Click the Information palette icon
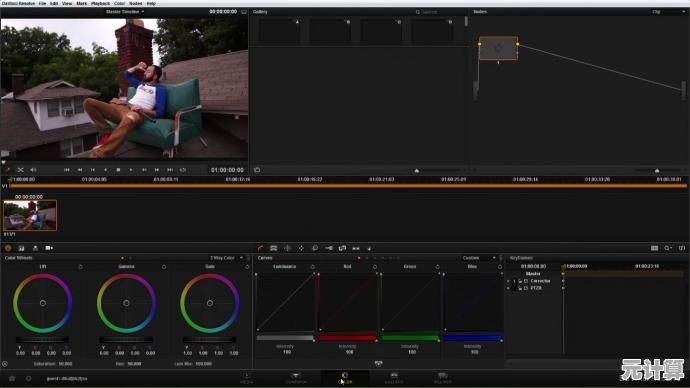Screen dimensions: 690x388 click(x=682, y=248)
